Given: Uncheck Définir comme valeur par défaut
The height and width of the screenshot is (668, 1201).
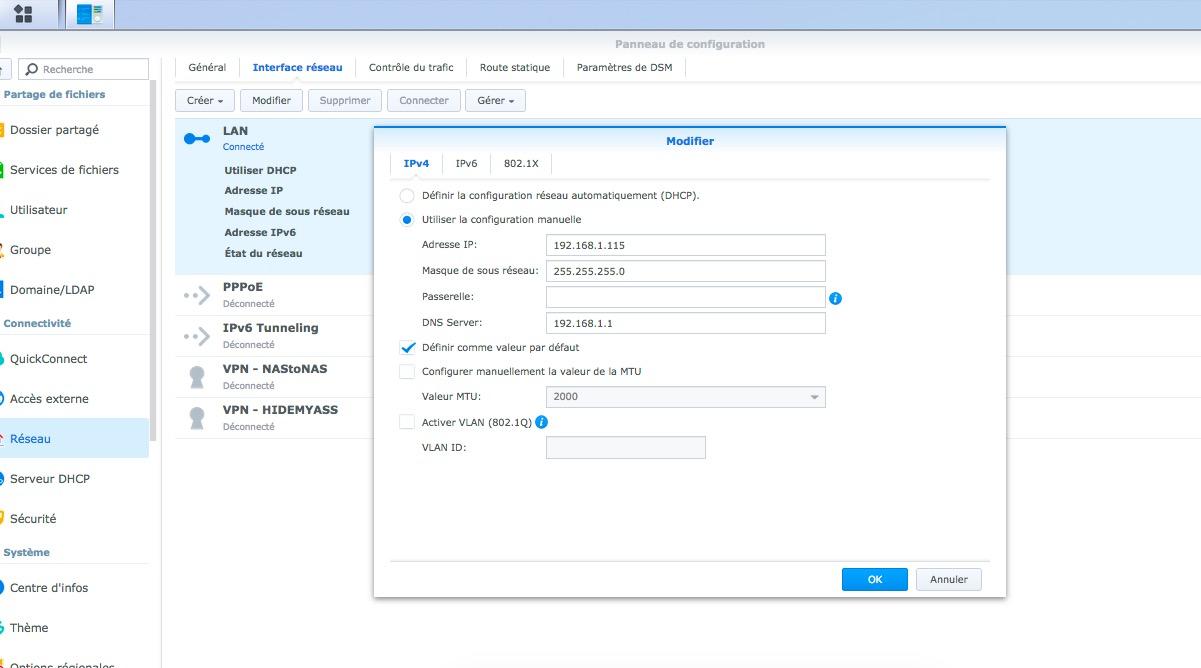Looking at the screenshot, I should pyautogui.click(x=407, y=348).
